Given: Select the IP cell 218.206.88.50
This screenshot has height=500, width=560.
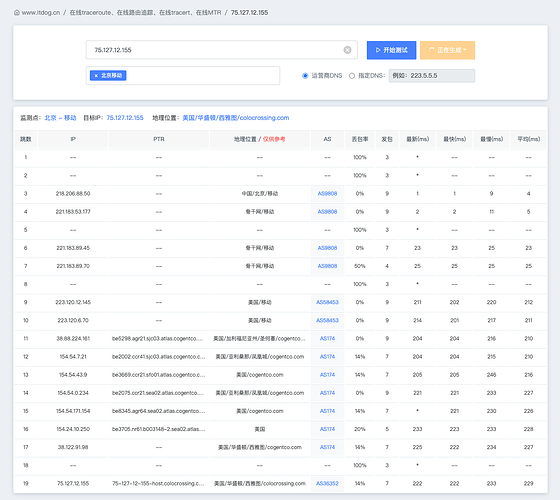Looking at the screenshot, I should tap(73, 194).
